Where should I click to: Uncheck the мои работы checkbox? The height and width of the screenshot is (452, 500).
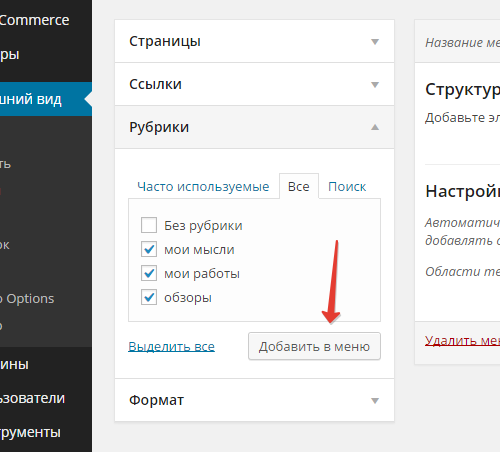(149, 273)
